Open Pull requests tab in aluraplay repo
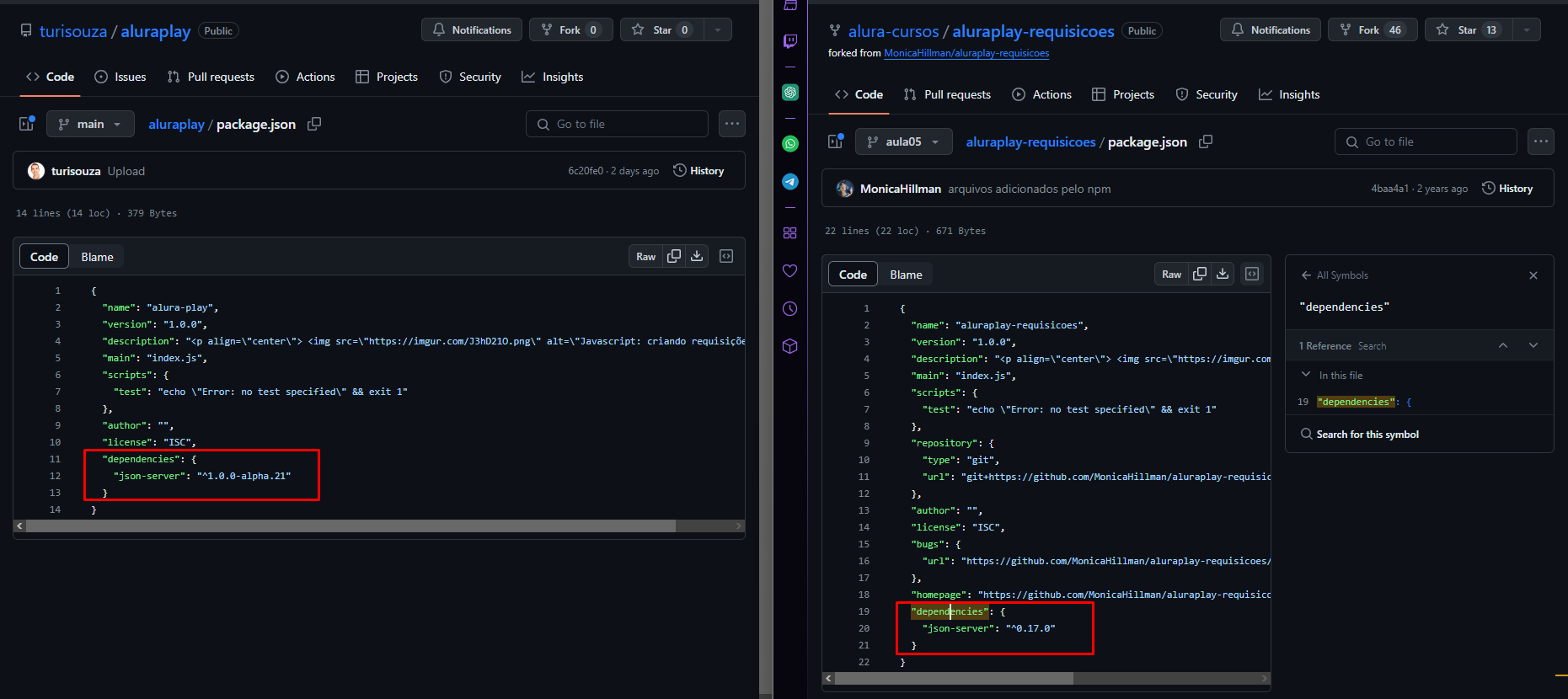 coord(211,77)
